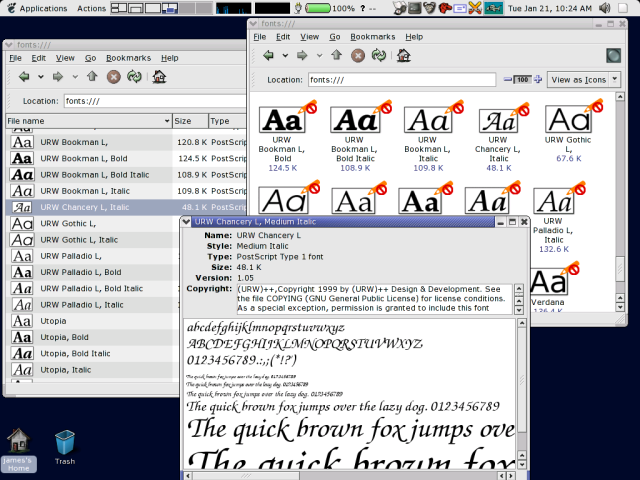Click the Back arrow in the right window
640x480 pixels.
coord(268,55)
